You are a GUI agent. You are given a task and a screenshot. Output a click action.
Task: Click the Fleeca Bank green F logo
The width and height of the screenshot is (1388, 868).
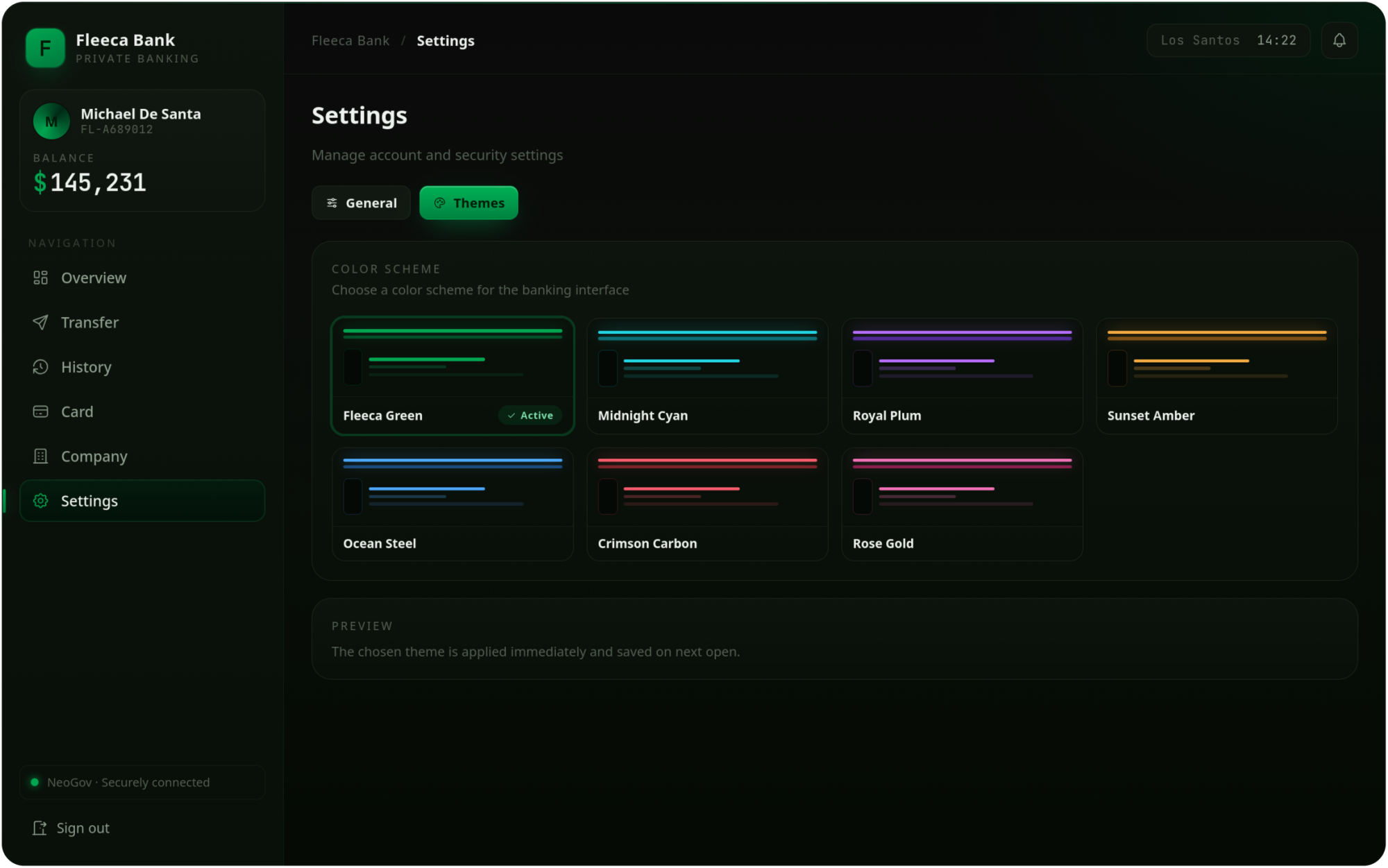point(45,48)
